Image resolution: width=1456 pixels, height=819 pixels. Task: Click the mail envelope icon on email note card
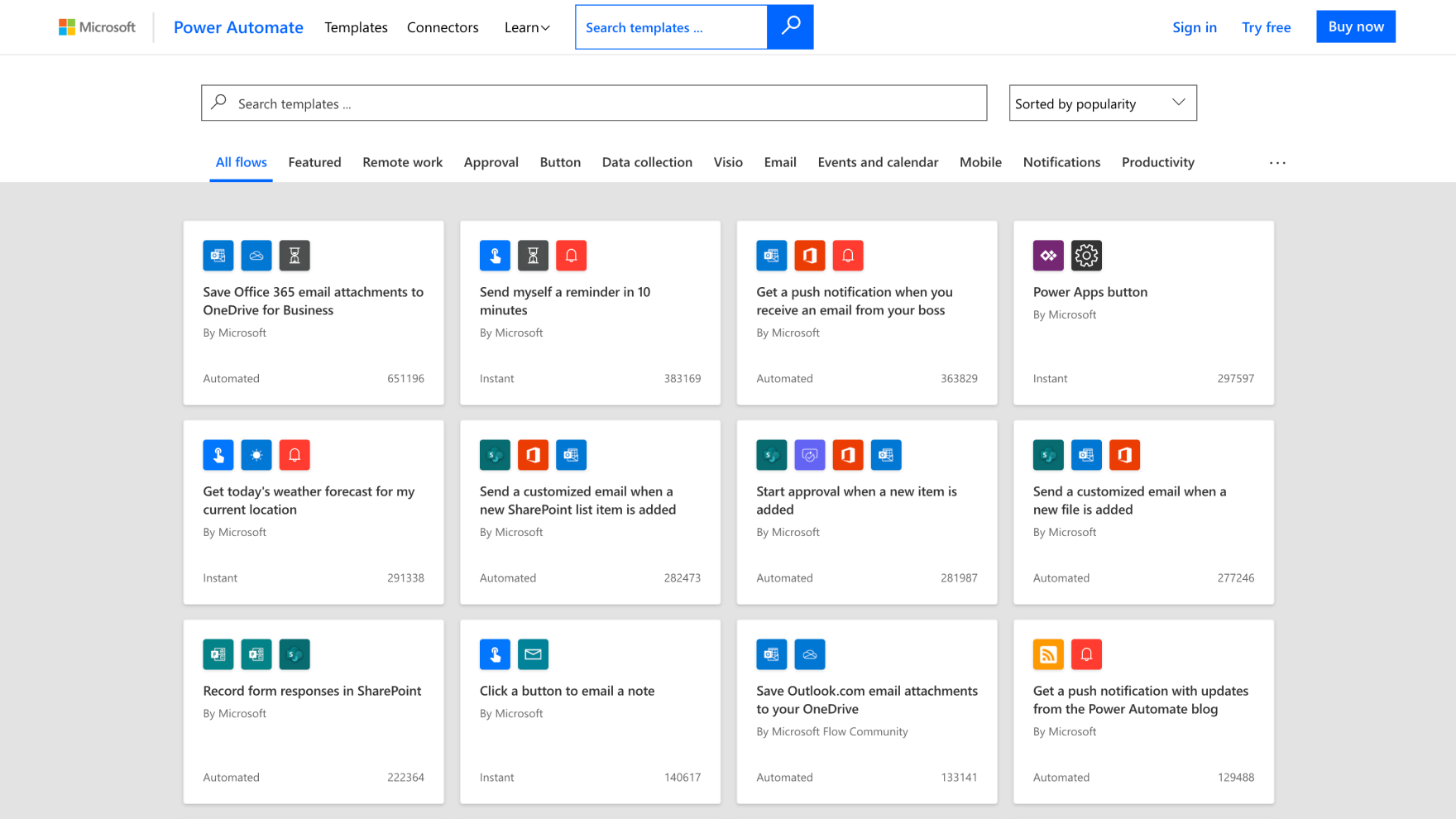[x=533, y=654]
